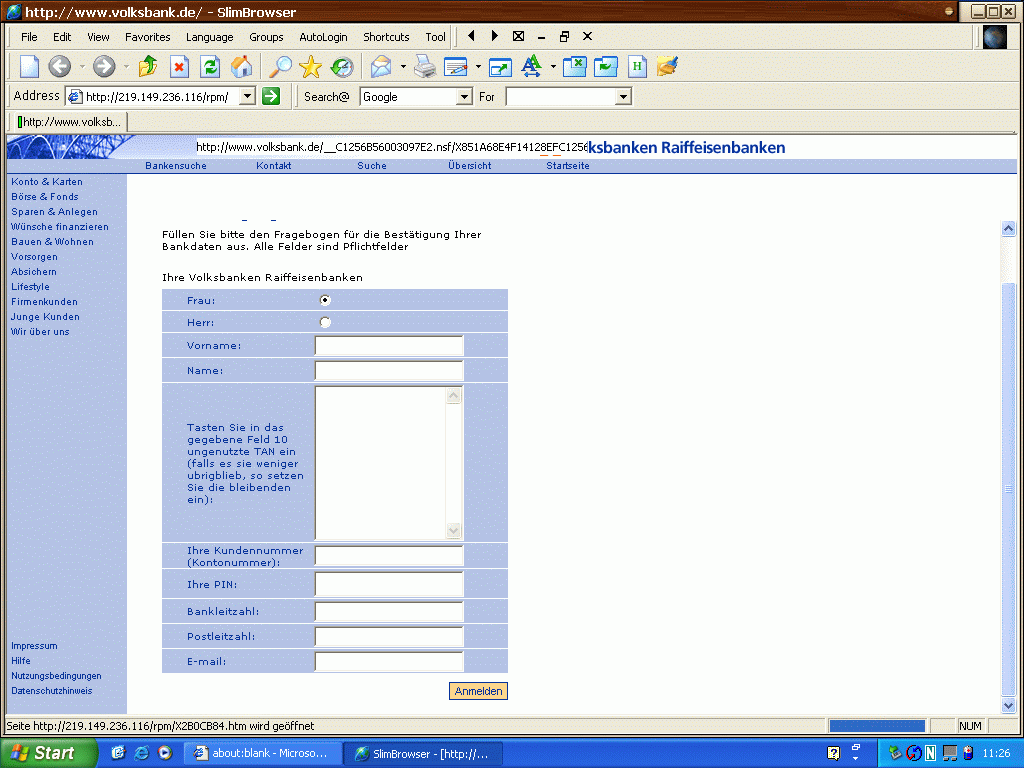Click the status bar loading progress bar
1024x768 pixels.
pyautogui.click(x=877, y=726)
